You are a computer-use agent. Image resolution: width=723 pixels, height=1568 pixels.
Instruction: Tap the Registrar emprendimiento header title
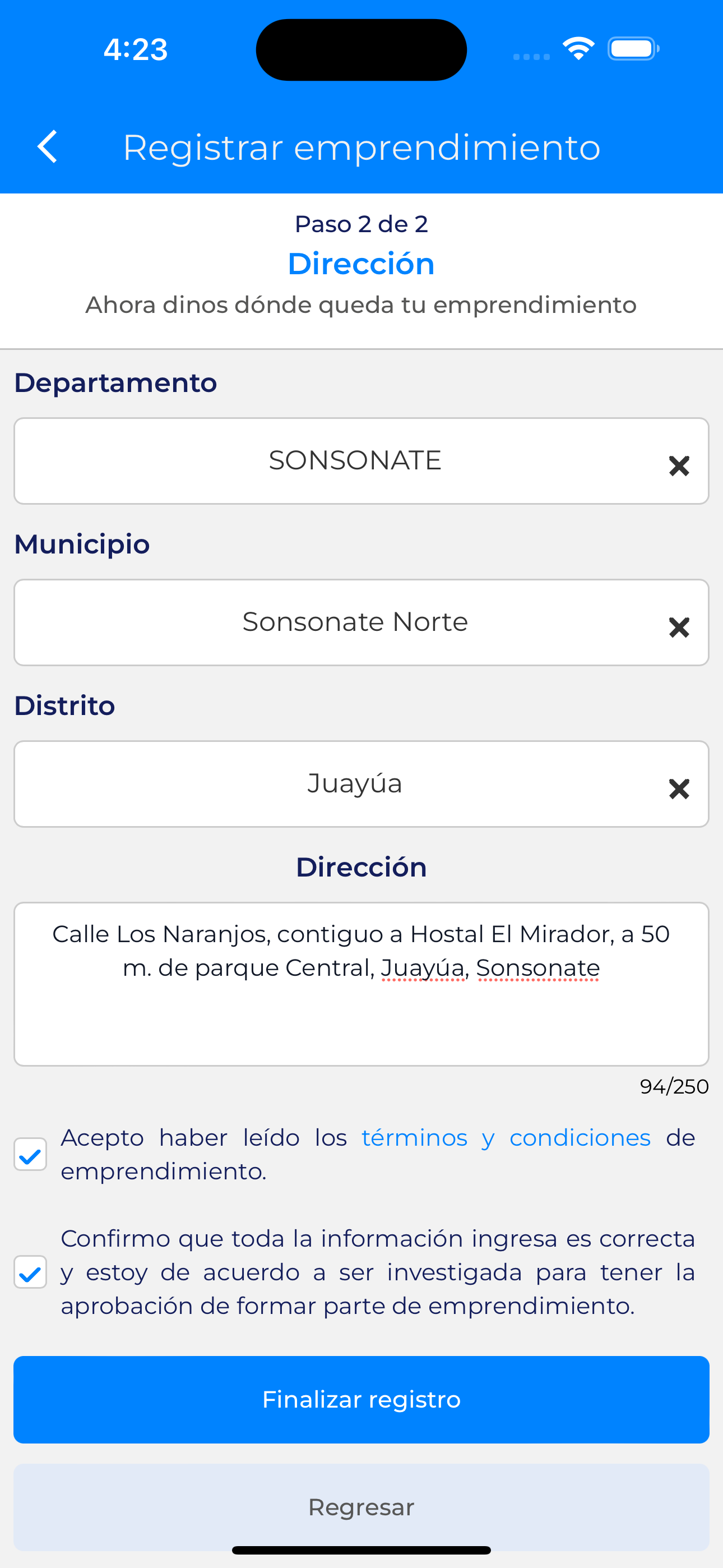pos(361,147)
